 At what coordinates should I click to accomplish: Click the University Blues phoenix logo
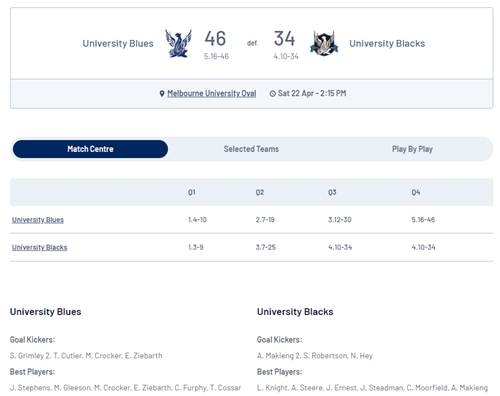[178, 44]
